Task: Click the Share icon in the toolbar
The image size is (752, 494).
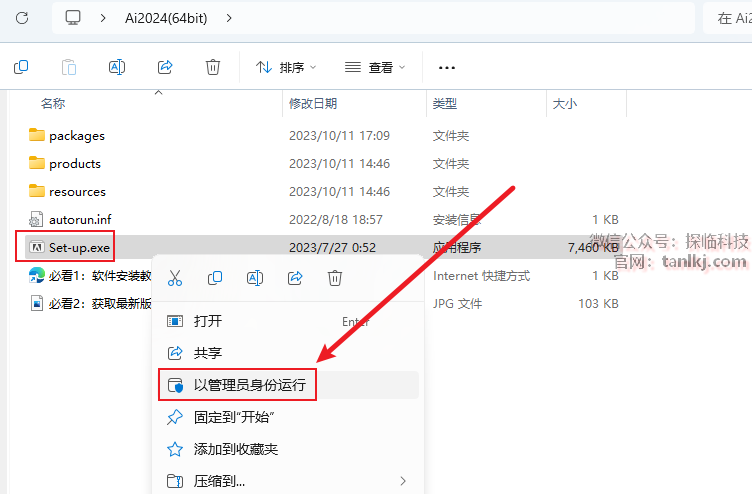Action: click(x=165, y=67)
